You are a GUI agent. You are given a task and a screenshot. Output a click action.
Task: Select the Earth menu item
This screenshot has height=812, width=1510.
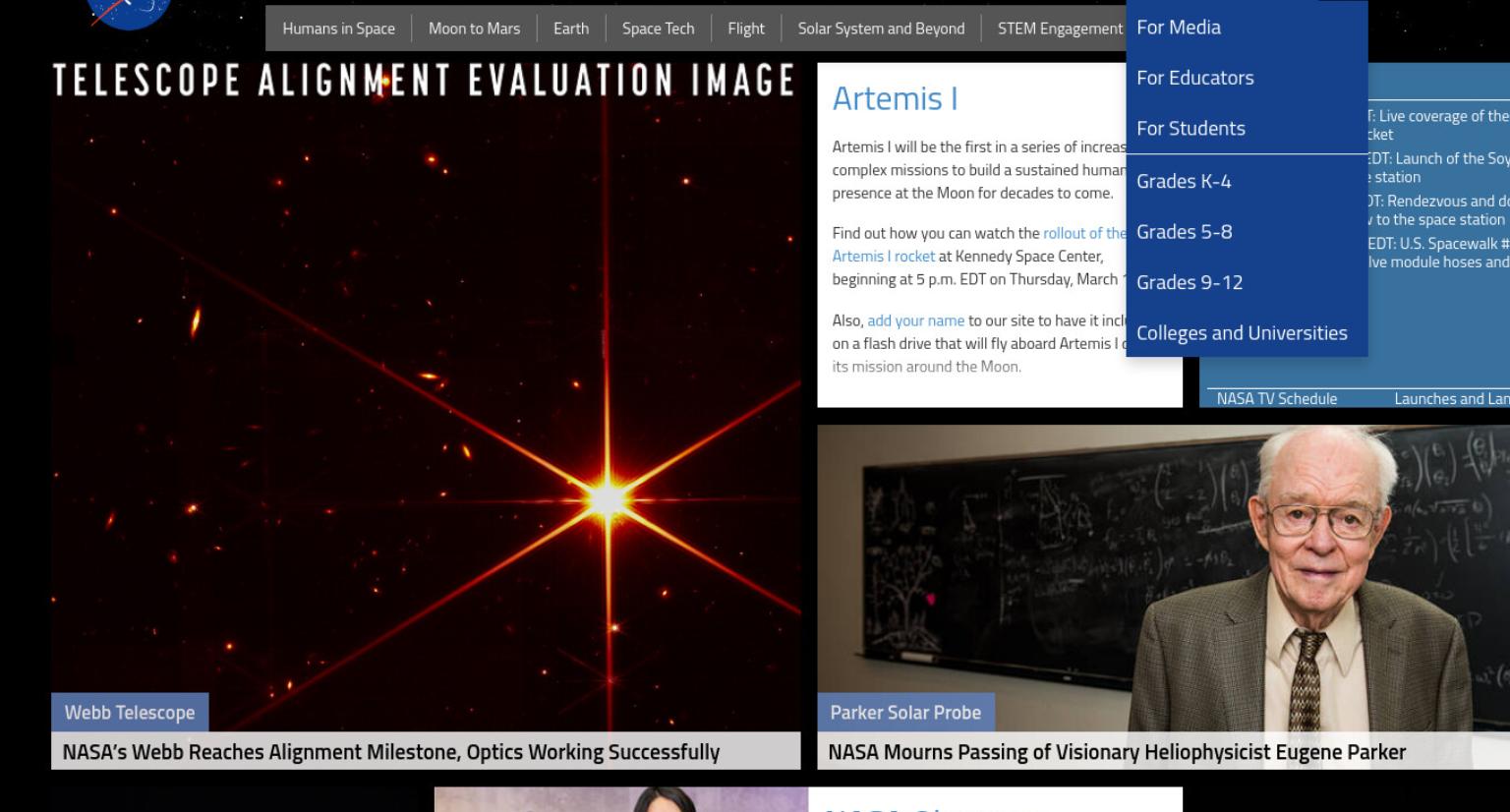click(571, 29)
